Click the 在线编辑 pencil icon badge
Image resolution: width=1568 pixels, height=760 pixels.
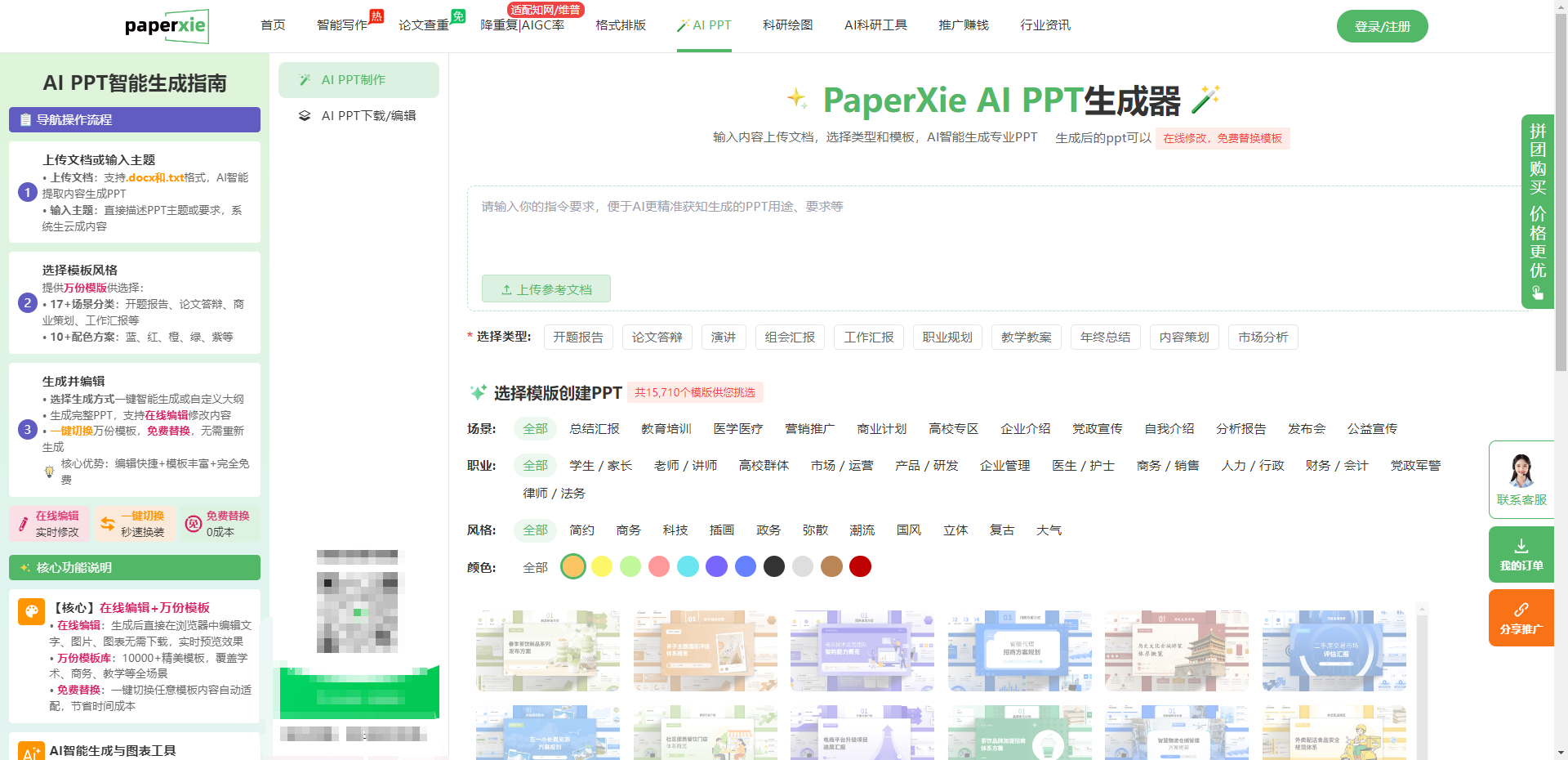pyautogui.click(x=22, y=524)
